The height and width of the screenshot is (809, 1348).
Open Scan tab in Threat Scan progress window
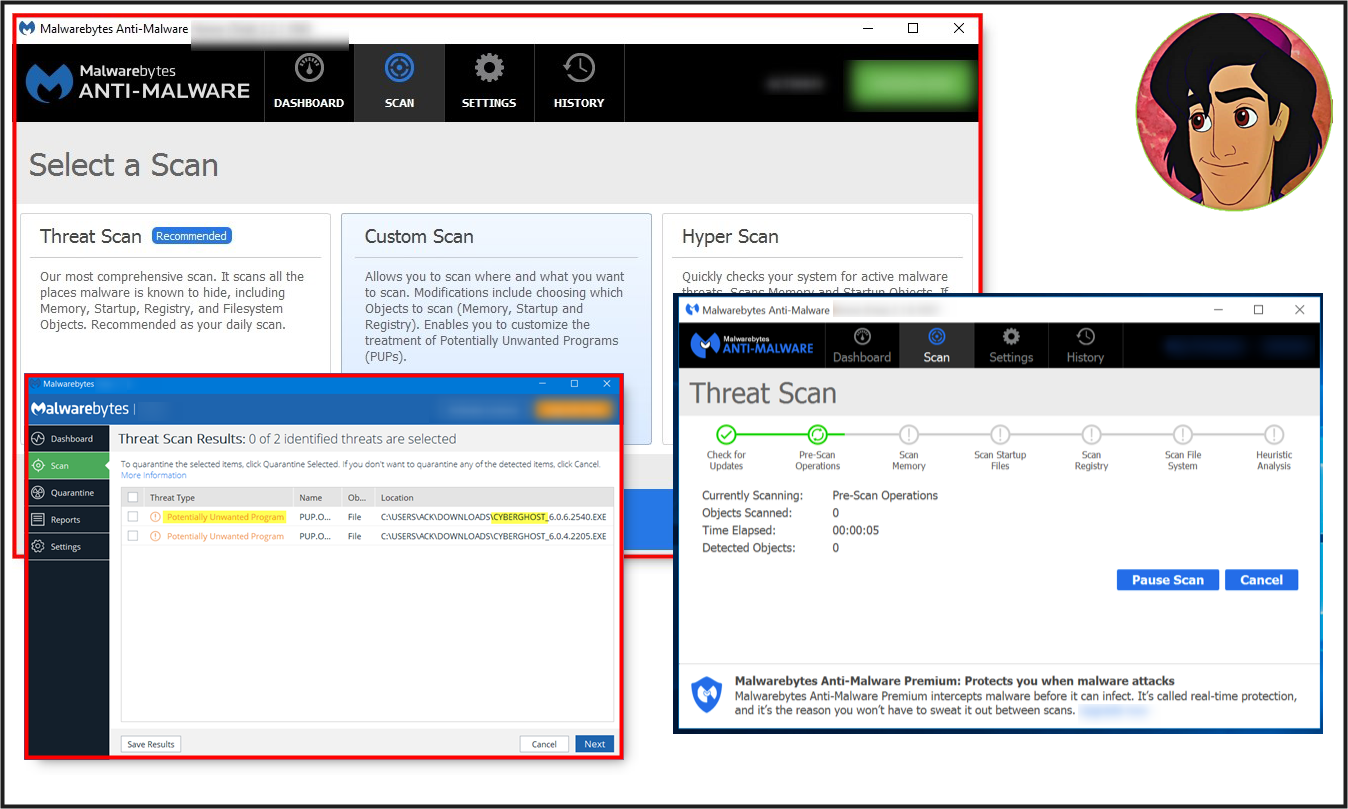pos(936,346)
